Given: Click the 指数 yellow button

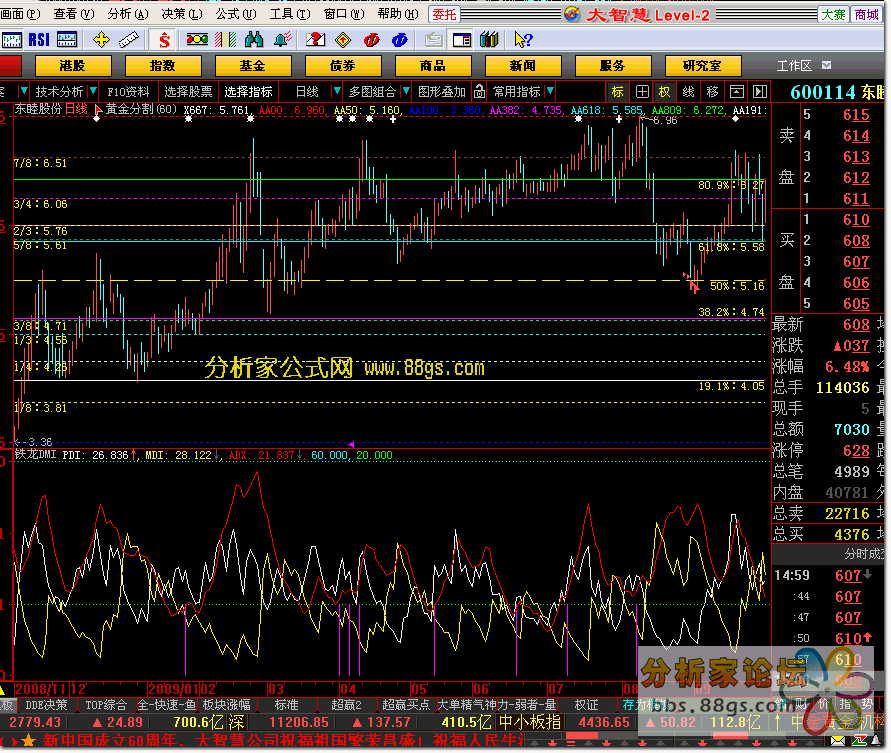Looking at the screenshot, I should coord(163,66).
